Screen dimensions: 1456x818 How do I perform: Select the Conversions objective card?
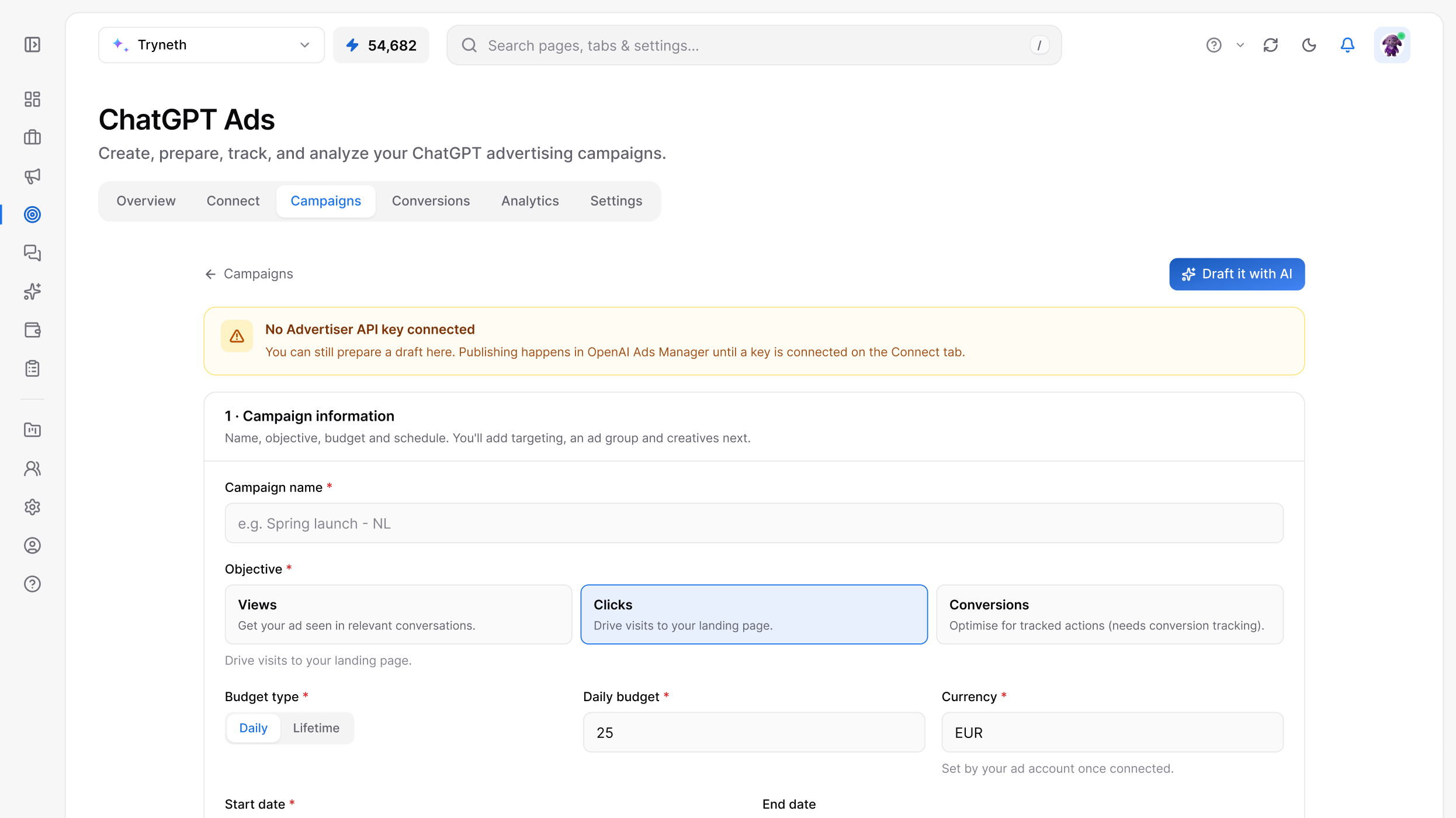tap(1110, 615)
